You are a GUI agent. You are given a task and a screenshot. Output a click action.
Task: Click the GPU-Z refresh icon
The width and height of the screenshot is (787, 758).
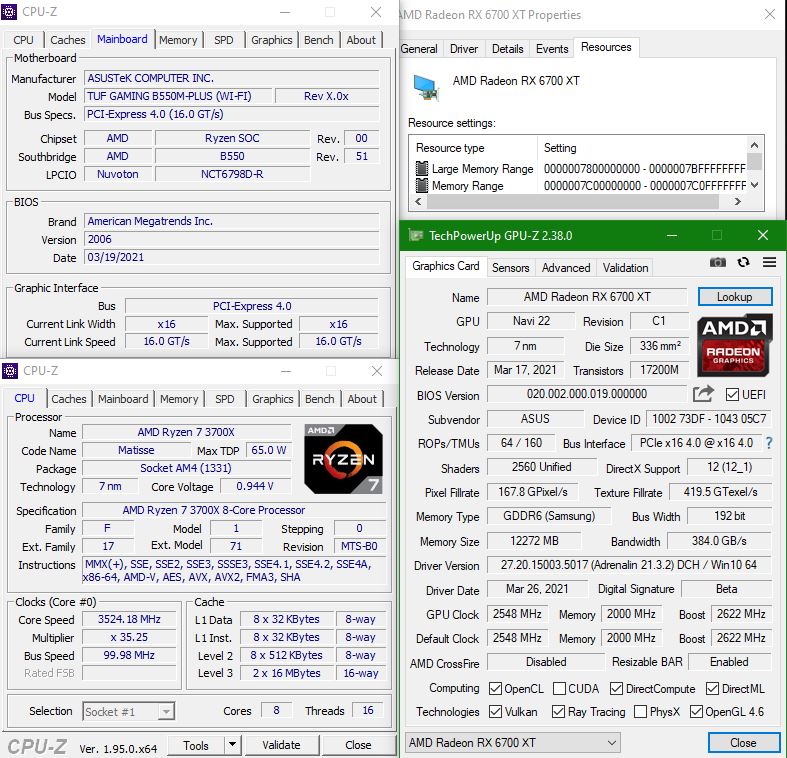[x=743, y=262]
